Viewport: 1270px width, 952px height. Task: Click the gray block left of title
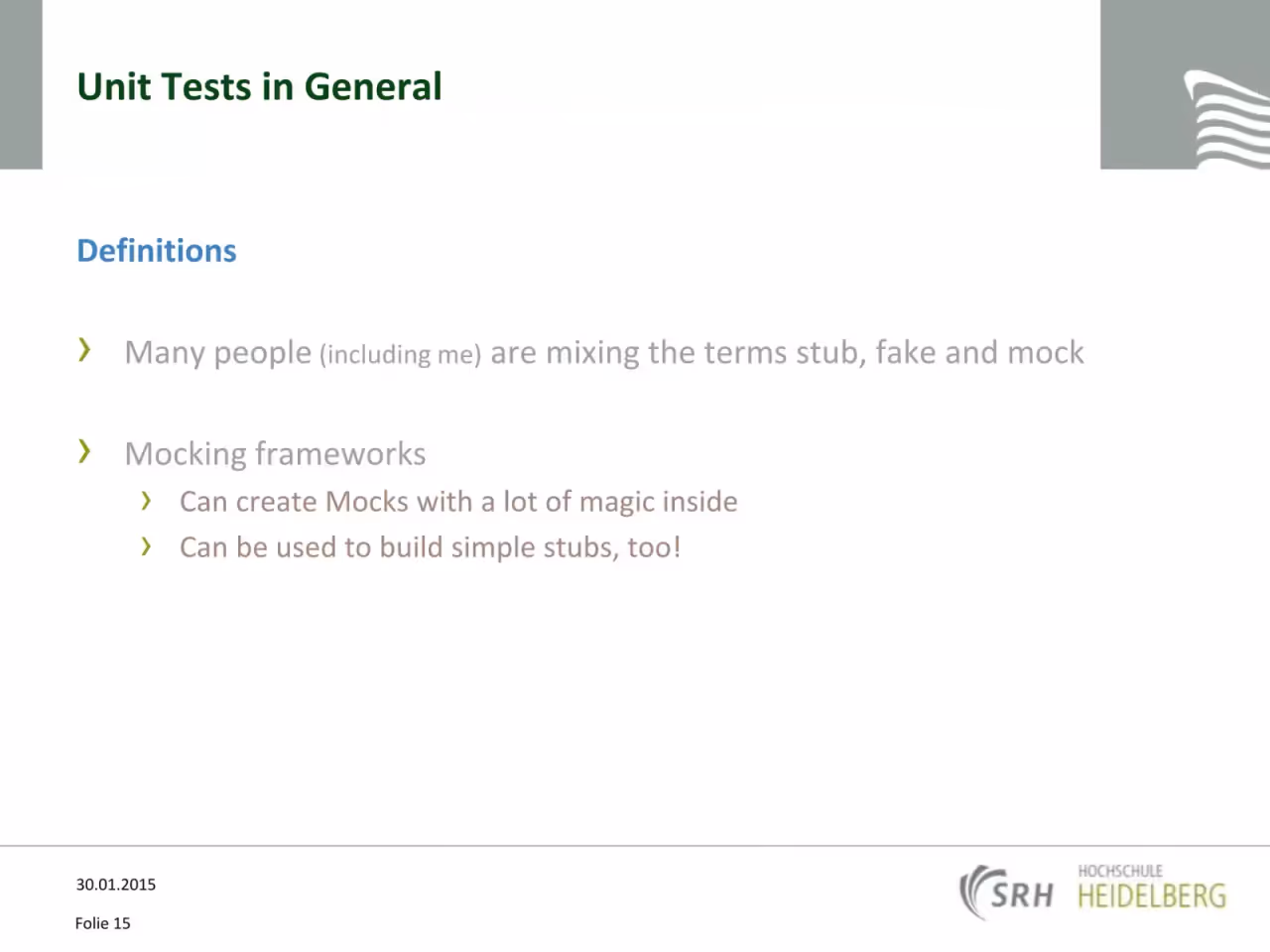[x=21, y=84]
